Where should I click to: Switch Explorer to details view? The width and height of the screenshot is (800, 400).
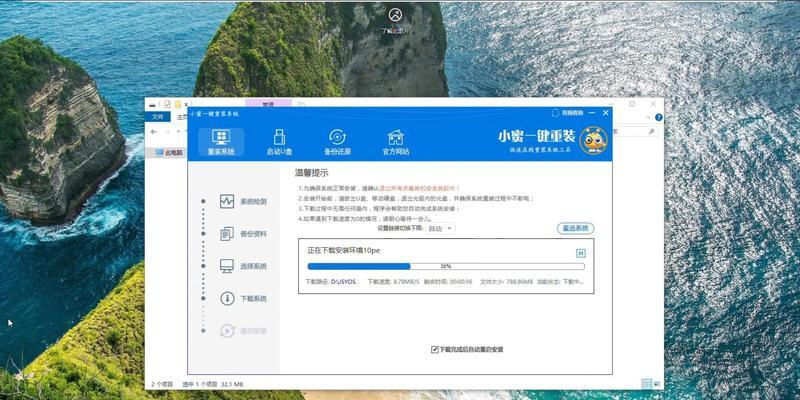646,384
